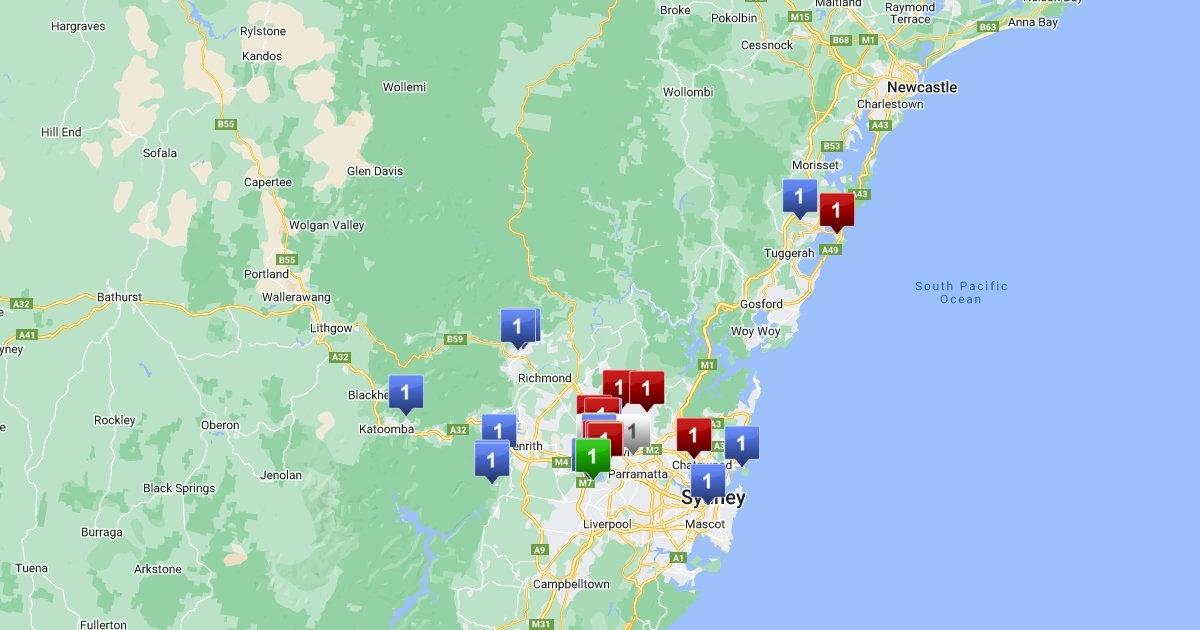Image resolution: width=1200 pixels, height=630 pixels.
Task: Click the M15 motorway shield
Action: (x=800, y=17)
